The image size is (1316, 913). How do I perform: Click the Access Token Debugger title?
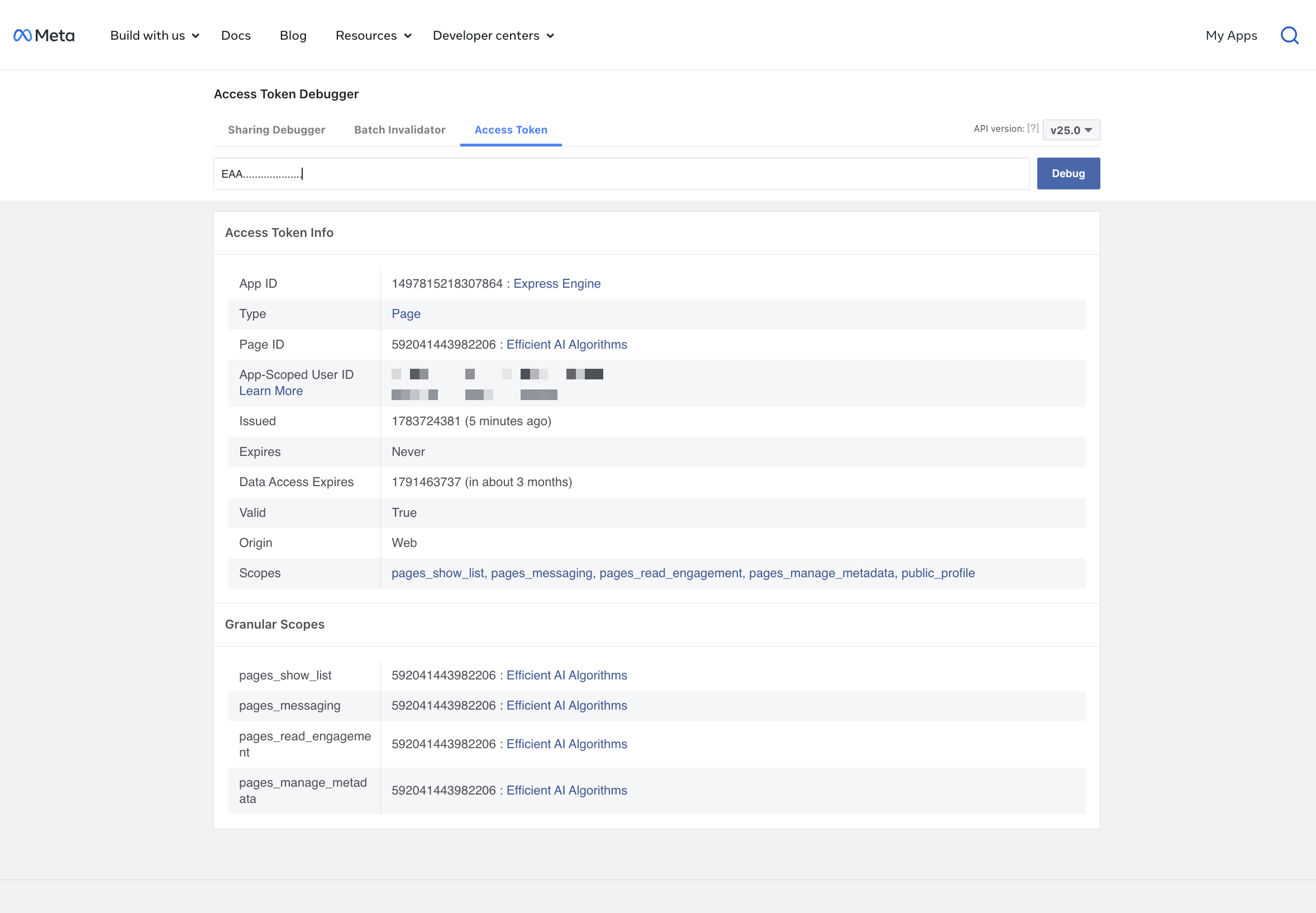click(x=286, y=94)
